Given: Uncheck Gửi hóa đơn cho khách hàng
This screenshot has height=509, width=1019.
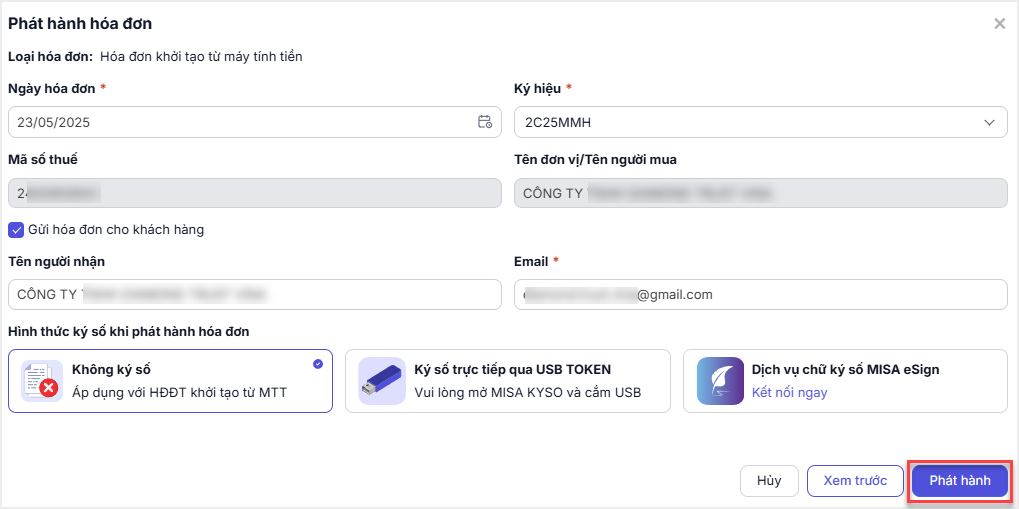Looking at the screenshot, I should point(16,230).
